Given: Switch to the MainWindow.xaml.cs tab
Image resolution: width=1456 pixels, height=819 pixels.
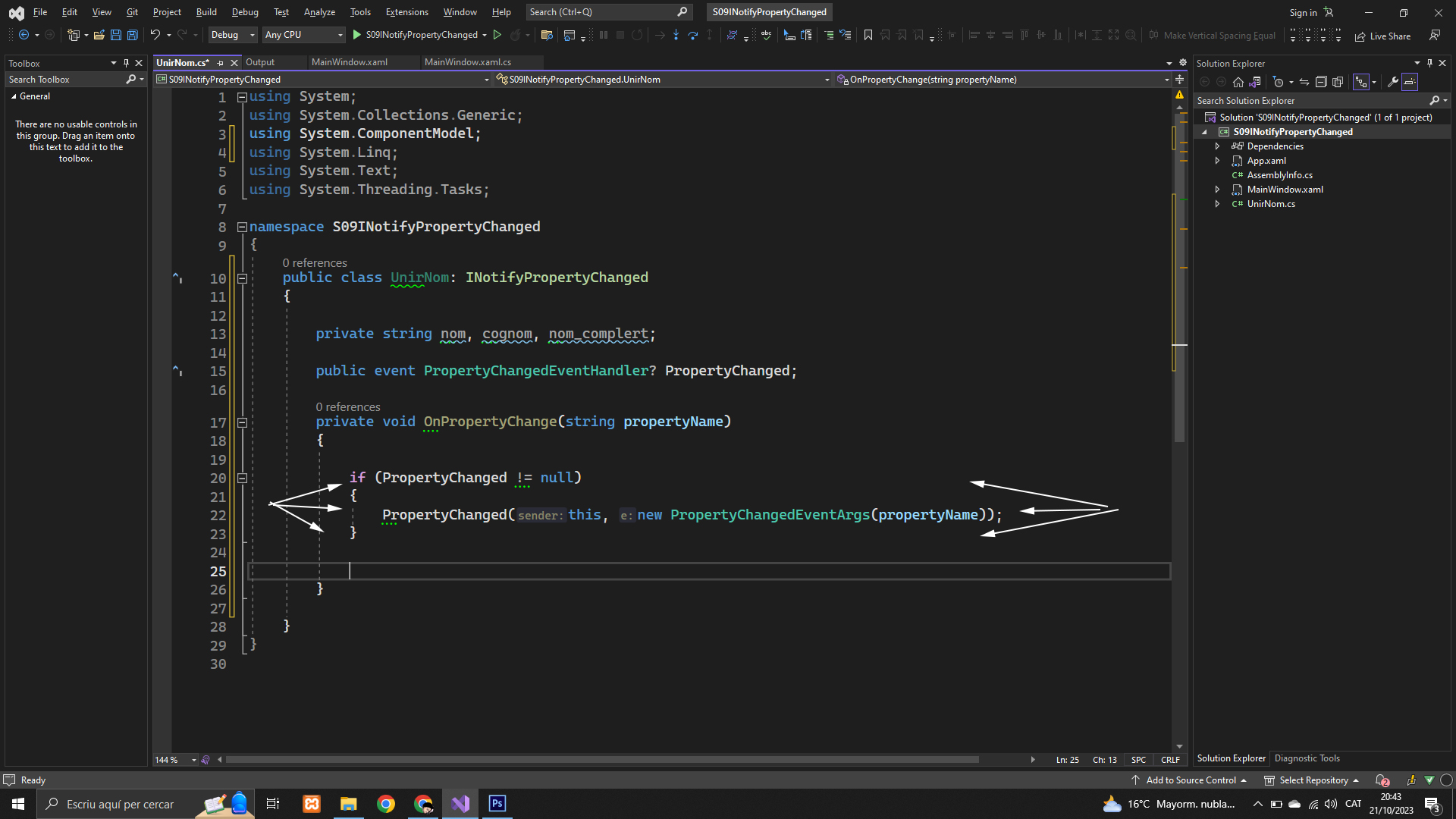Looking at the screenshot, I should click(467, 62).
